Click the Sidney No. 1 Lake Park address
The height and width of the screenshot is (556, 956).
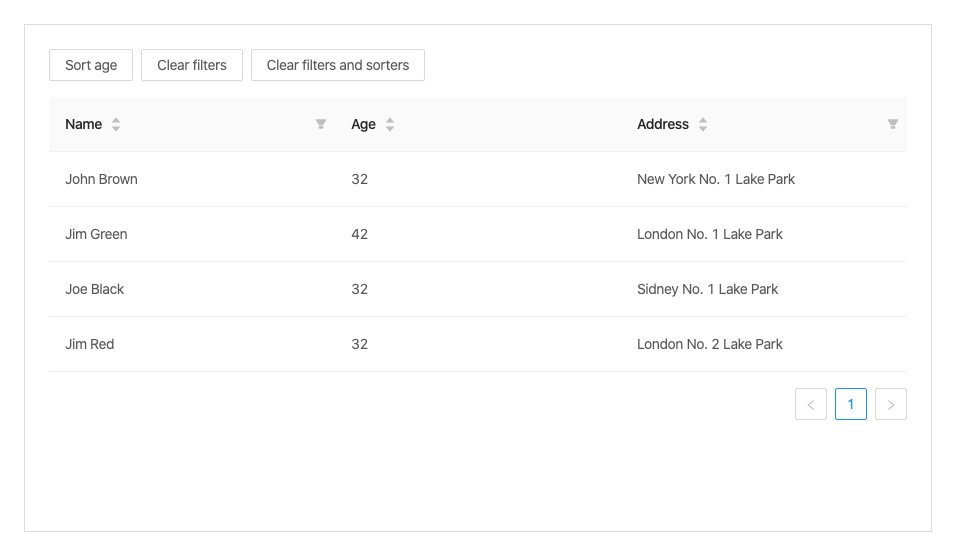tap(707, 290)
